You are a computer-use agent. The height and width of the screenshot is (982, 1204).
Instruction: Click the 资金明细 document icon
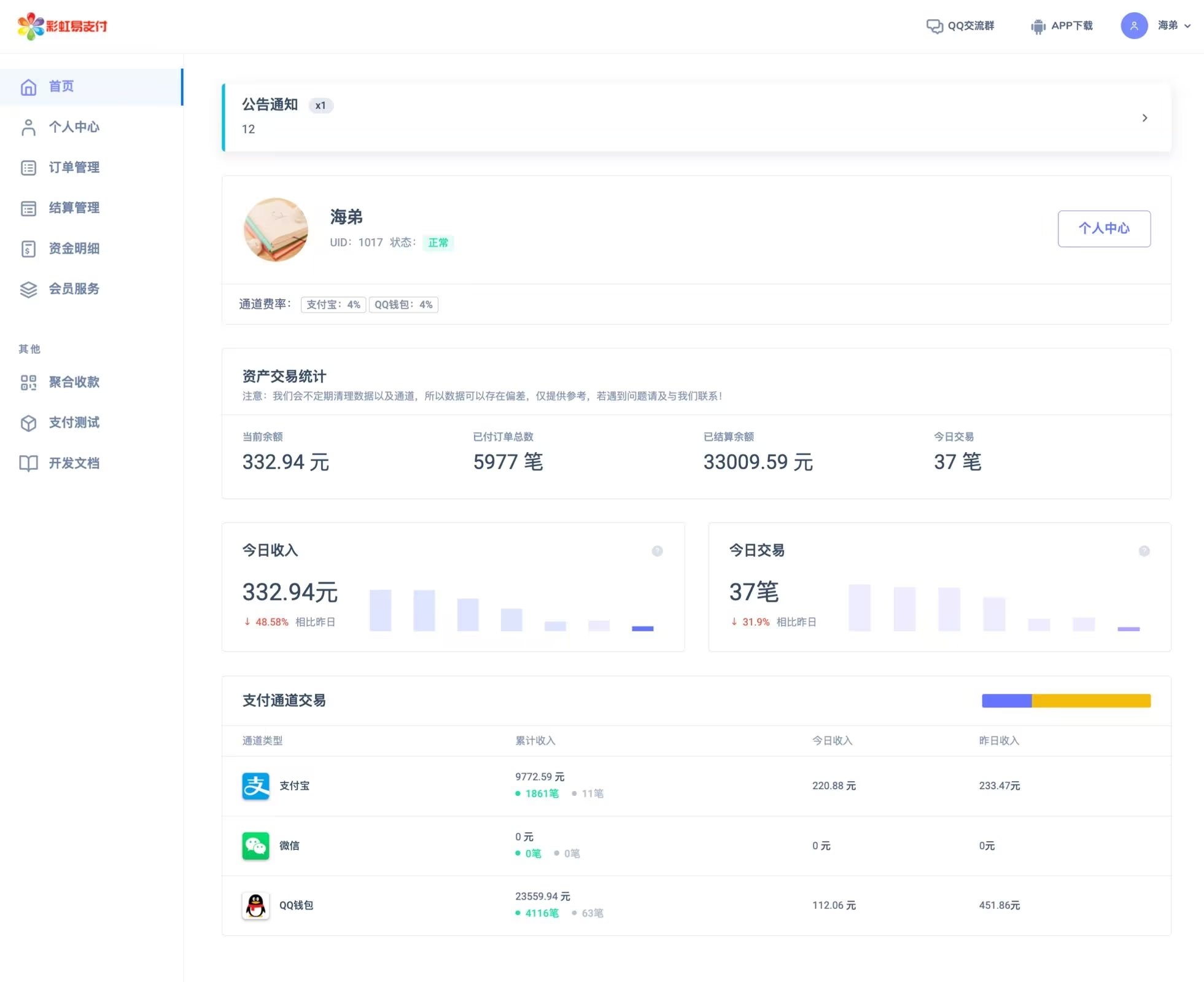(x=28, y=249)
